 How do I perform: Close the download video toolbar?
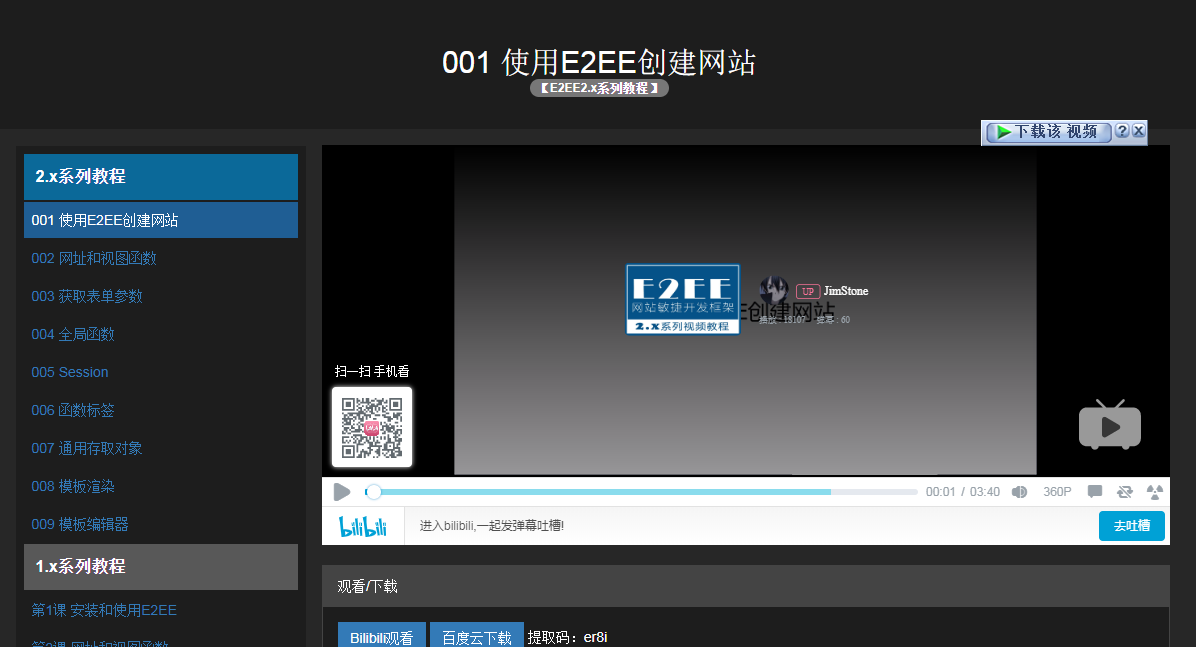pos(1138,130)
